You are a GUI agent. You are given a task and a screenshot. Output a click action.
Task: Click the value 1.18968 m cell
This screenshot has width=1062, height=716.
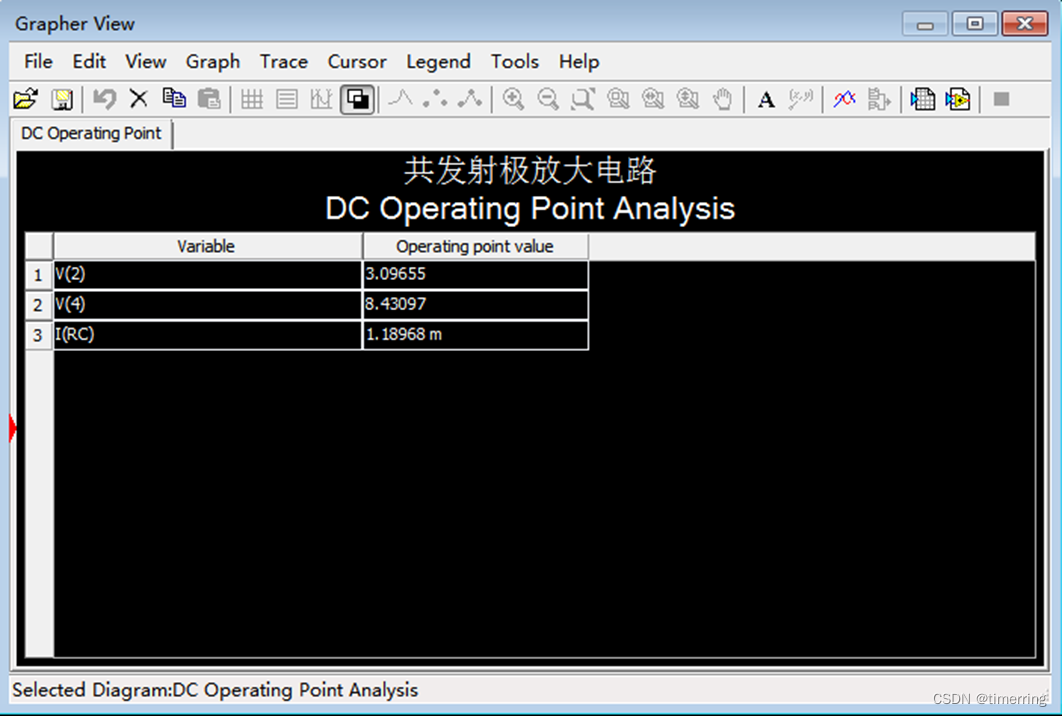coord(475,335)
